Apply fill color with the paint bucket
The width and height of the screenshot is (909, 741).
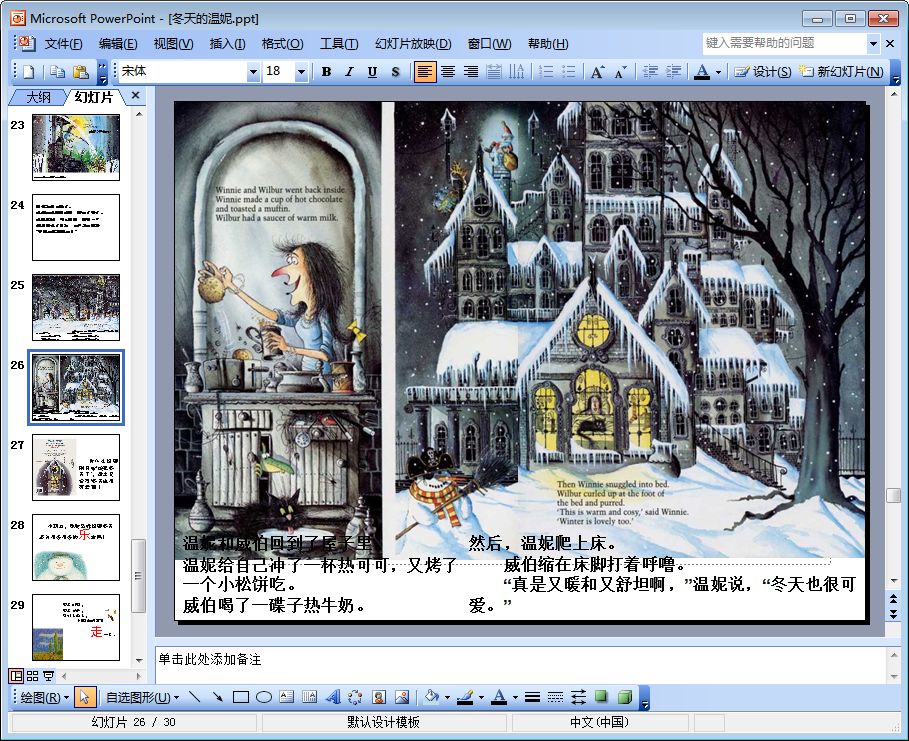(x=431, y=698)
